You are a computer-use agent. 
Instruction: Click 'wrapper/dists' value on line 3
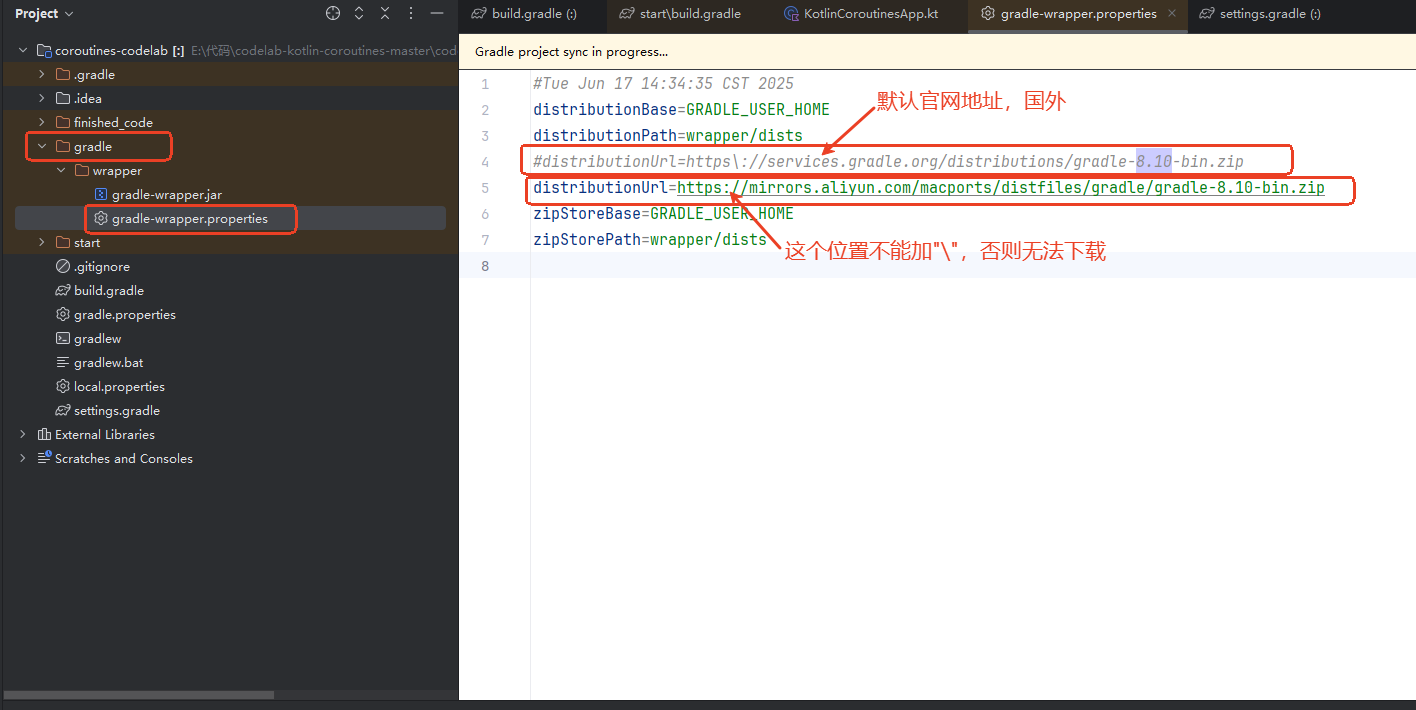[744, 135]
